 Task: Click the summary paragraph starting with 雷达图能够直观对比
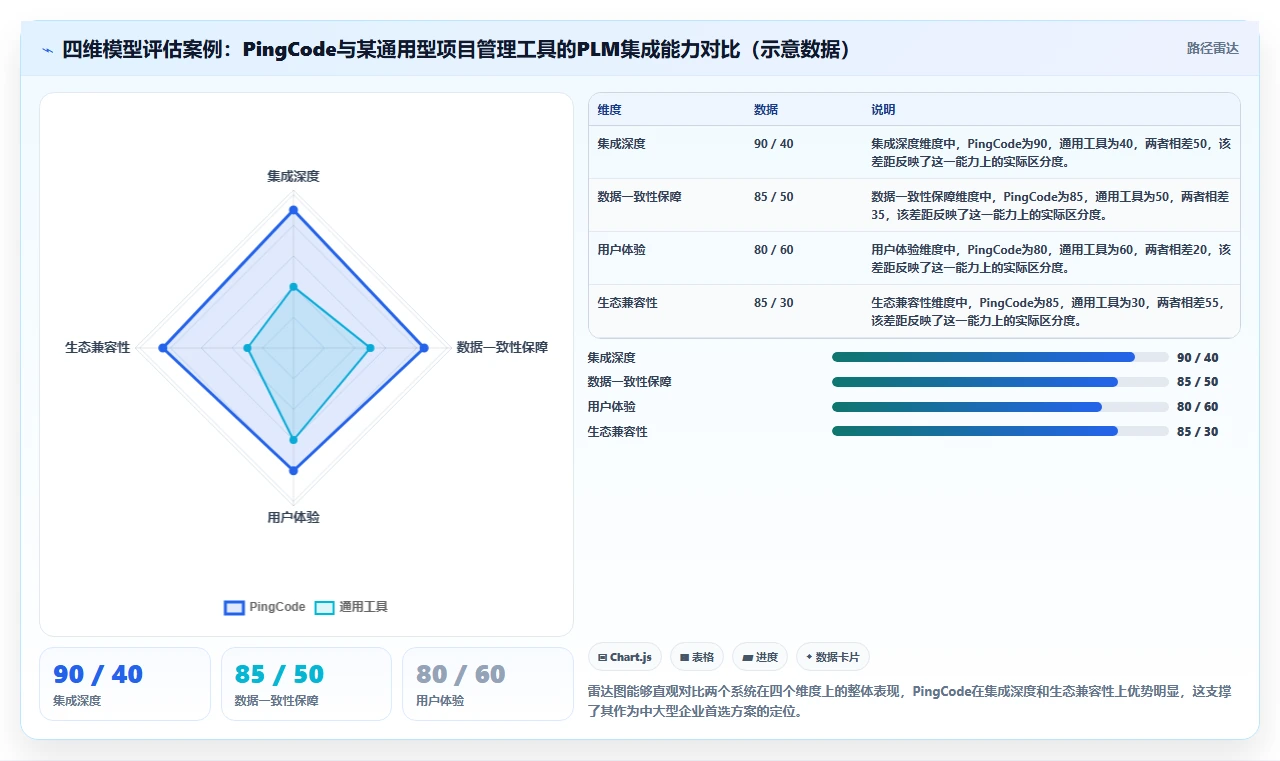coord(910,703)
